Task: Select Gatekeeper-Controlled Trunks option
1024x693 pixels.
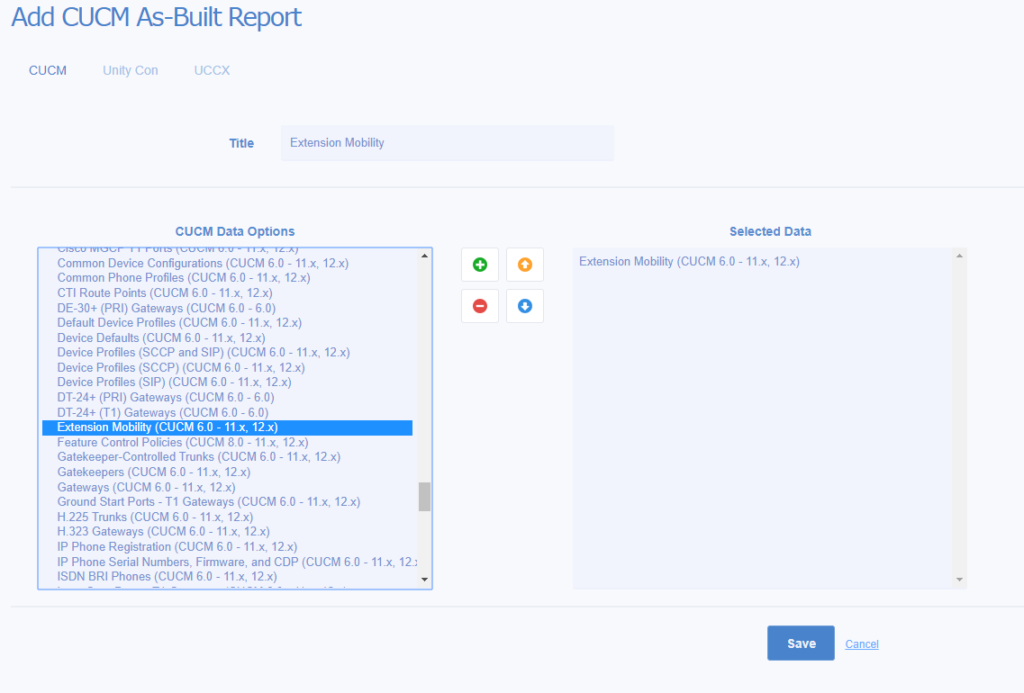Action: pyautogui.click(x=227, y=457)
